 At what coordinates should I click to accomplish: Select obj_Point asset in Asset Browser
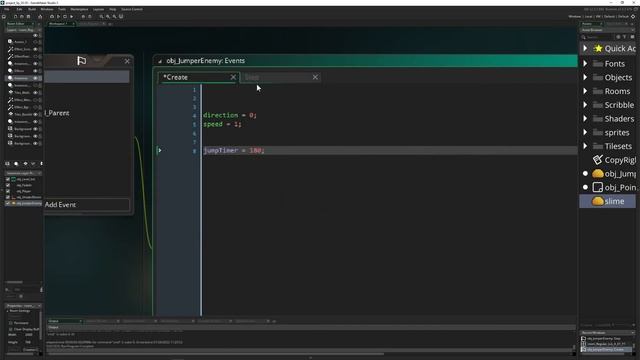click(x=614, y=187)
